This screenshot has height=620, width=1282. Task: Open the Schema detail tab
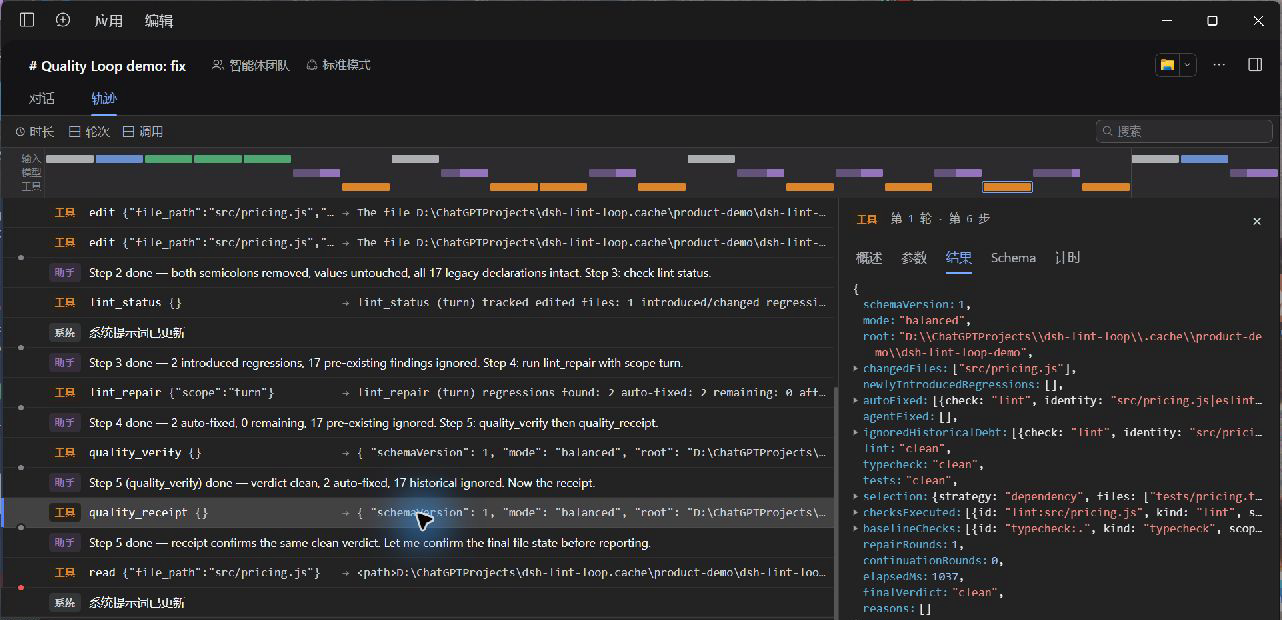pos(1013,258)
